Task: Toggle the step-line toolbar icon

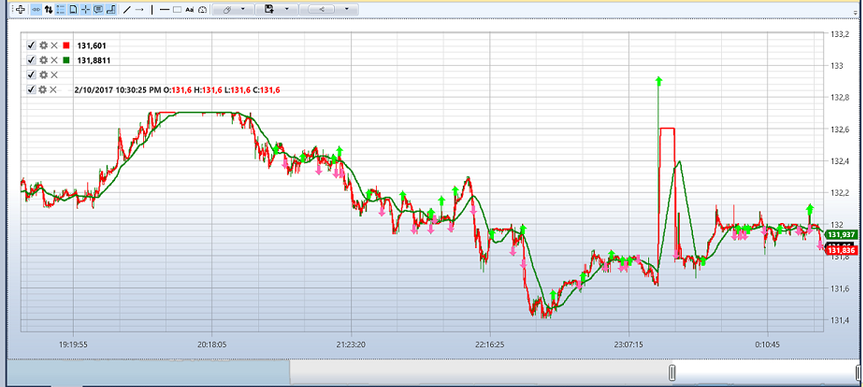Action: [111, 9]
